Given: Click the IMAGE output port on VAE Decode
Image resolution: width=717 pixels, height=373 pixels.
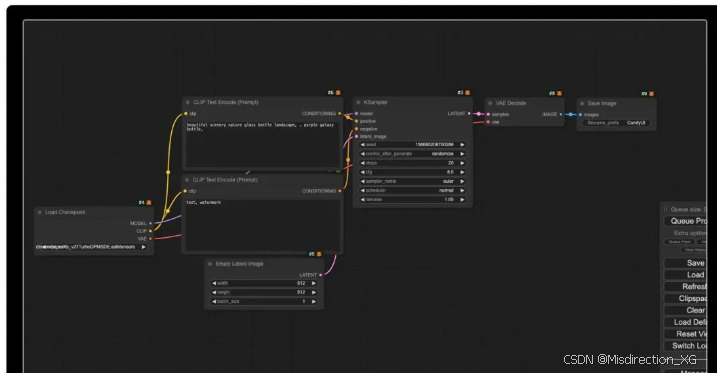Looking at the screenshot, I should (561, 114).
